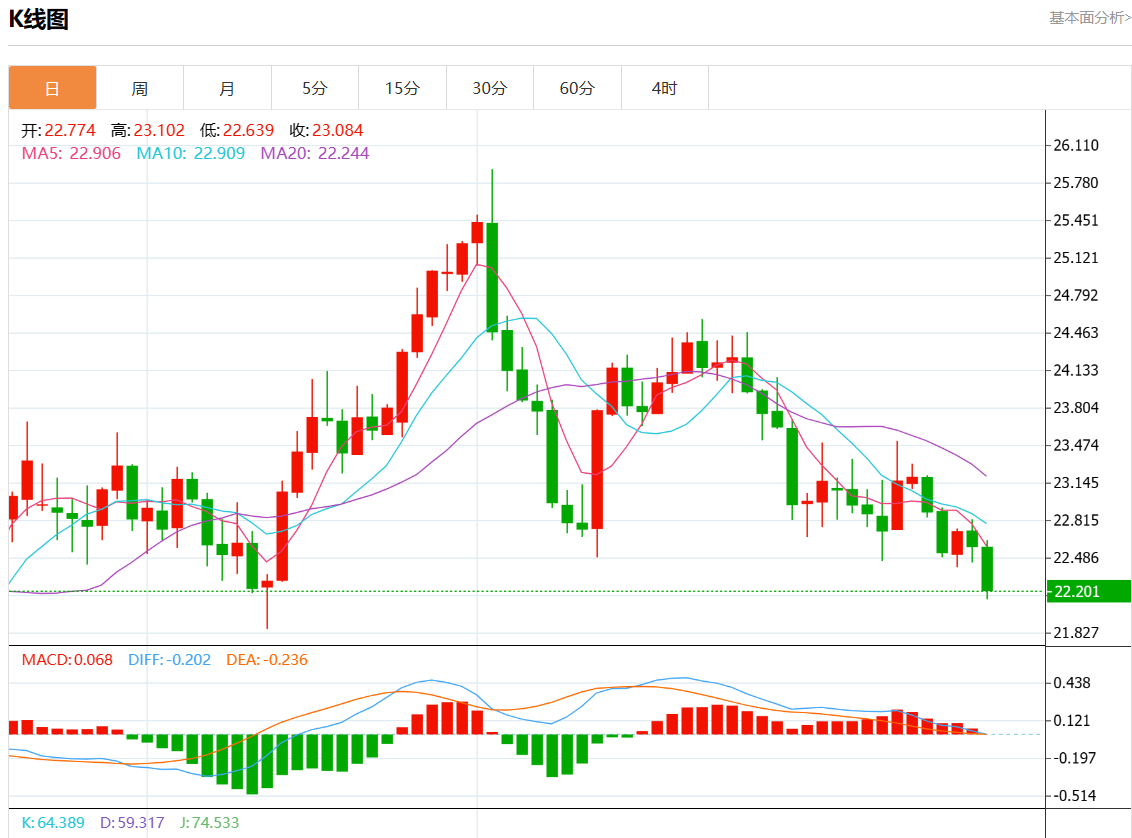Click the 收 23.084 closing price readout
Screen dimensions: 1132x838
coord(326,130)
